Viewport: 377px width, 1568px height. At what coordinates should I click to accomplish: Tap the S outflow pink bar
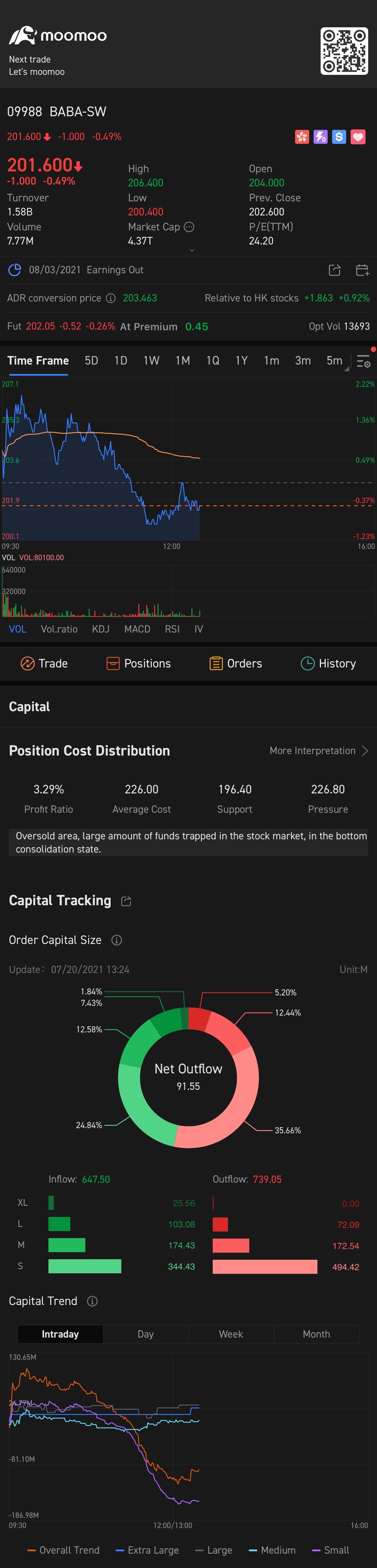tap(265, 1267)
